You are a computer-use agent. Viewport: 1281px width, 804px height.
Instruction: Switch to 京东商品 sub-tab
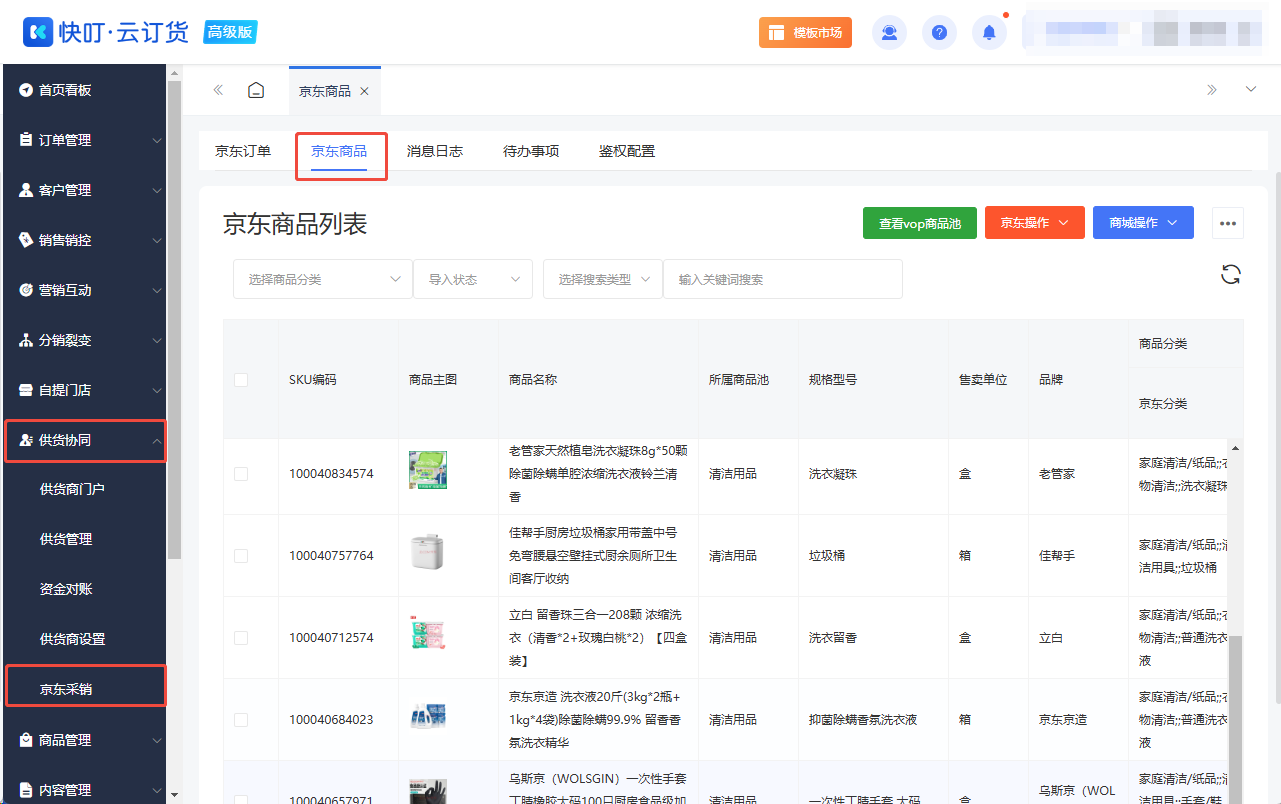pyautogui.click(x=339, y=152)
